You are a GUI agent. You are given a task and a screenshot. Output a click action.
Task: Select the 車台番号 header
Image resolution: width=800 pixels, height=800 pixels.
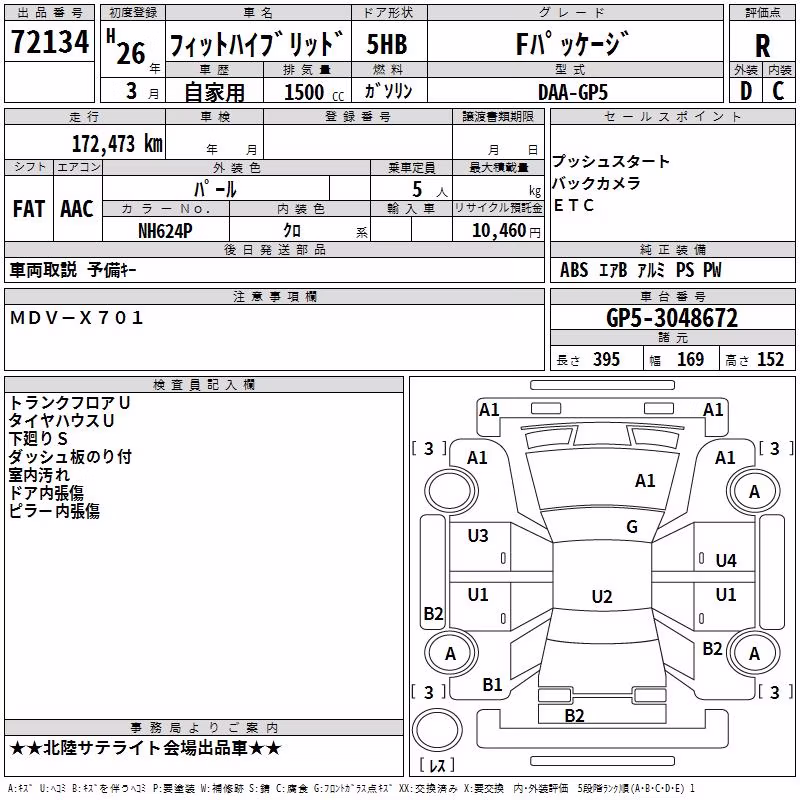click(x=673, y=296)
